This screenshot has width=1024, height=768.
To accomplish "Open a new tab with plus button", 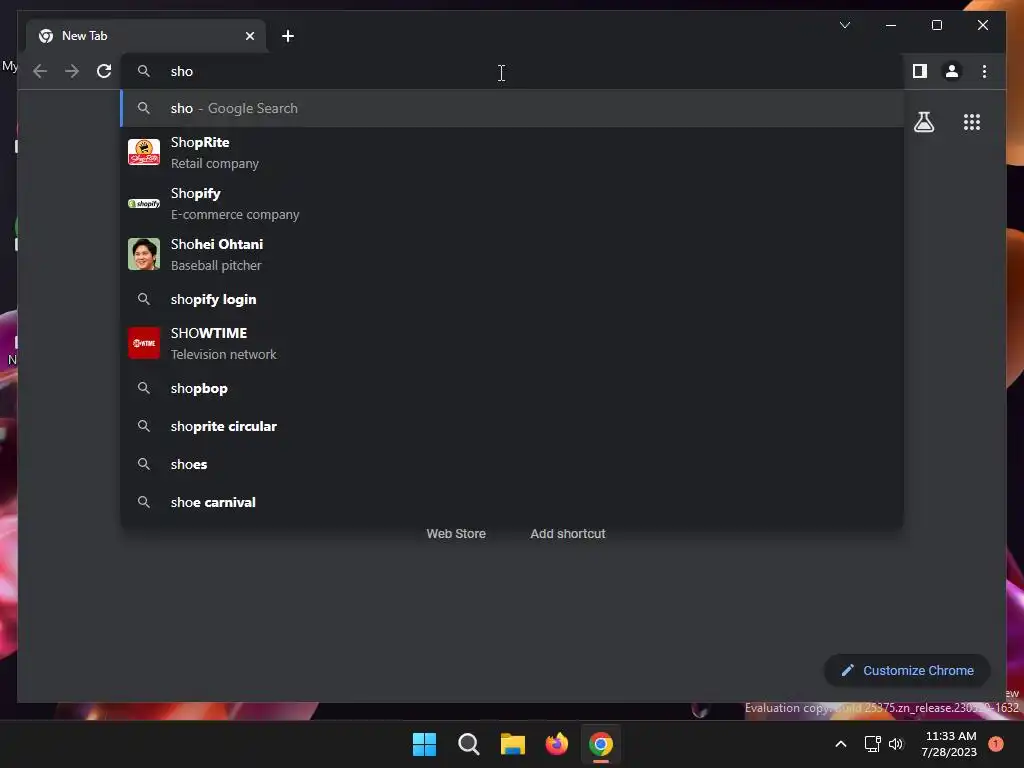I will pyautogui.click(x=288, y=36).
